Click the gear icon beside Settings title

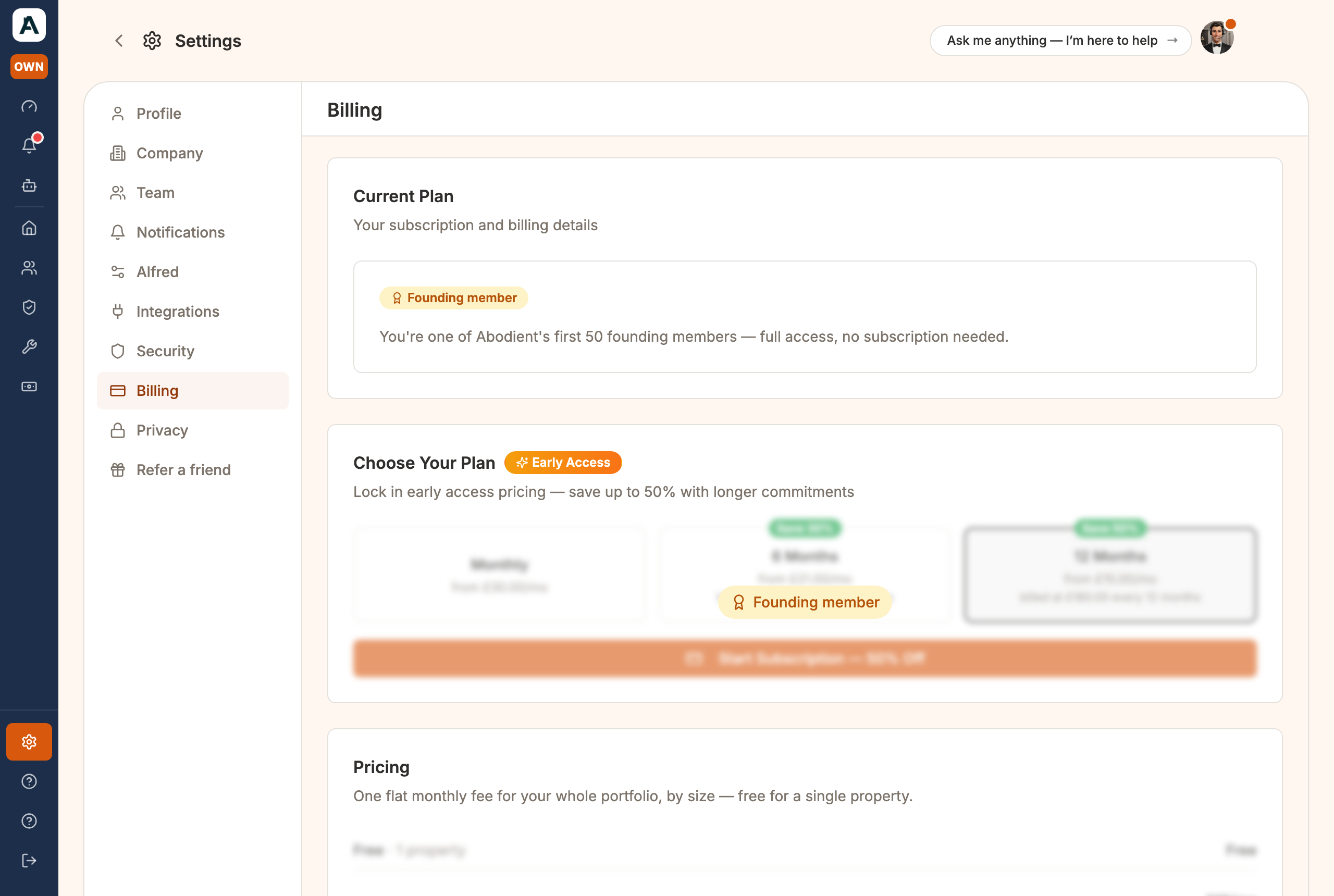click(152, 41)
